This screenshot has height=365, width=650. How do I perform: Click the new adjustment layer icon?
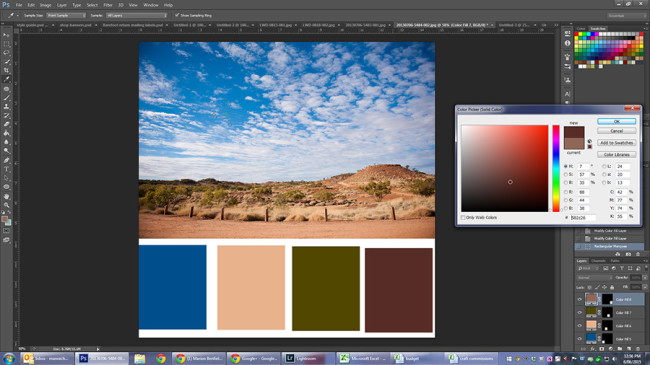click(x=611, y=349)
